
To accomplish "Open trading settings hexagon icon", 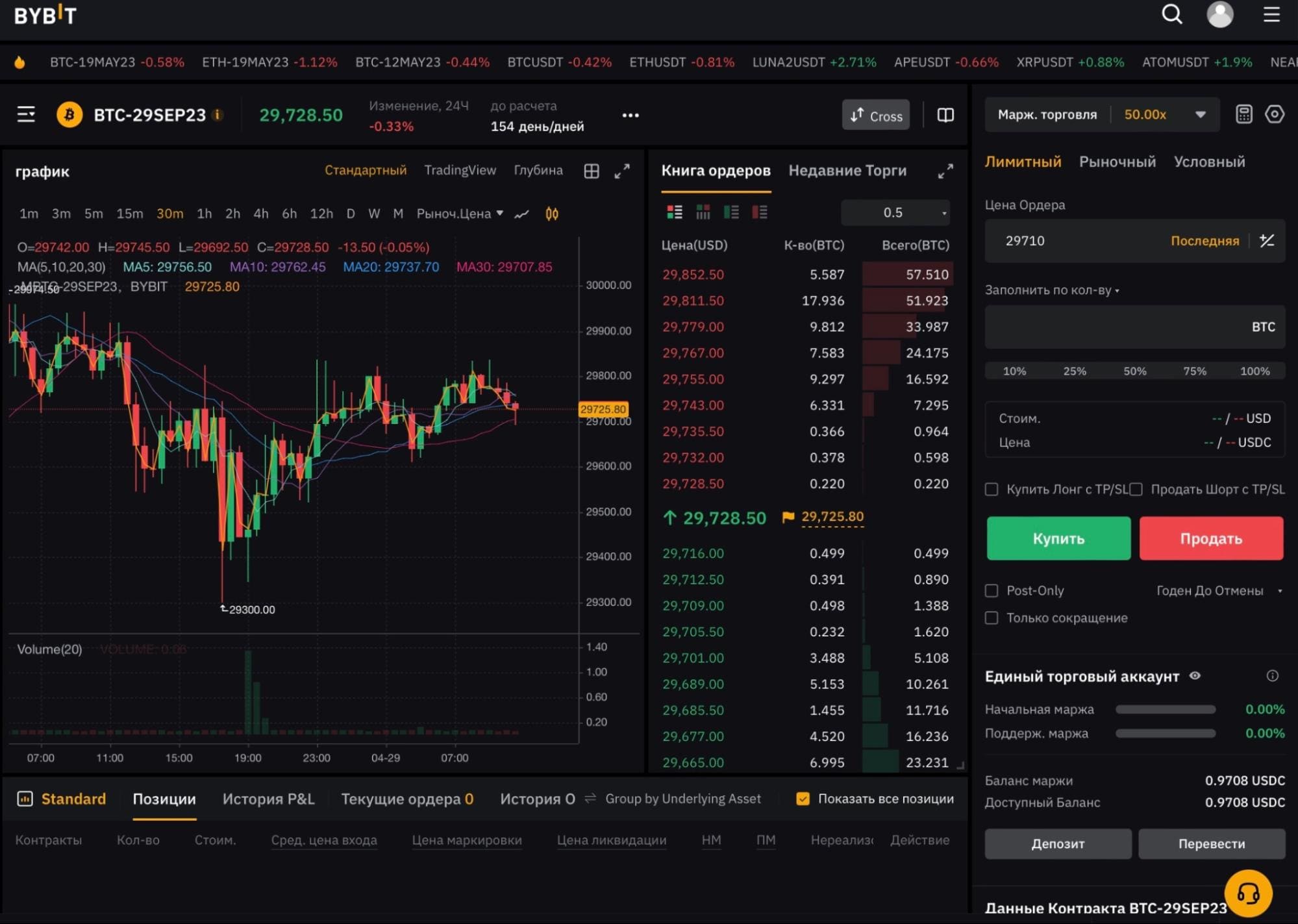I will (1274, 114).
